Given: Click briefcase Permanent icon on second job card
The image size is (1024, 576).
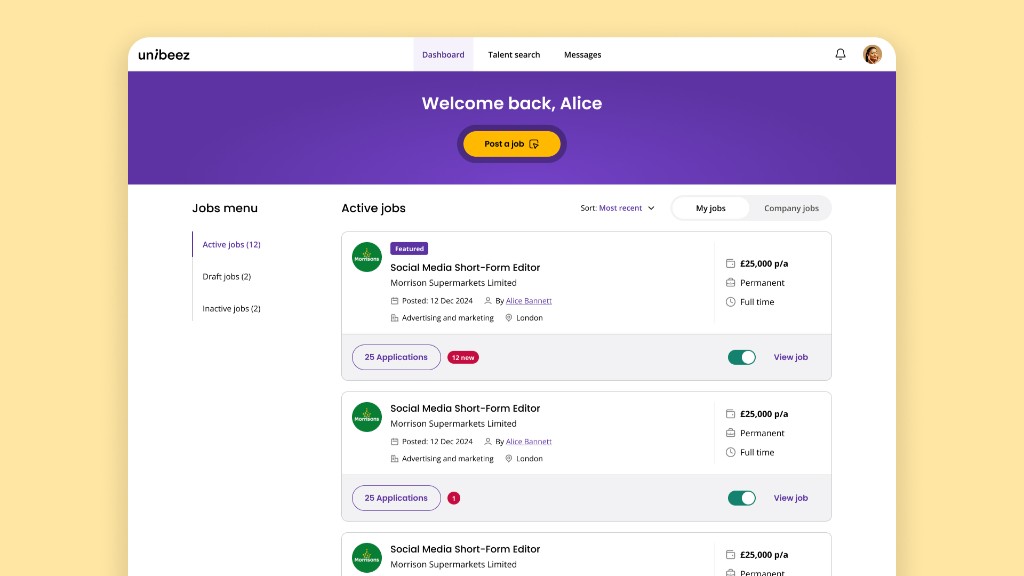Looking at the screenshot, I should tap(730, 433).
